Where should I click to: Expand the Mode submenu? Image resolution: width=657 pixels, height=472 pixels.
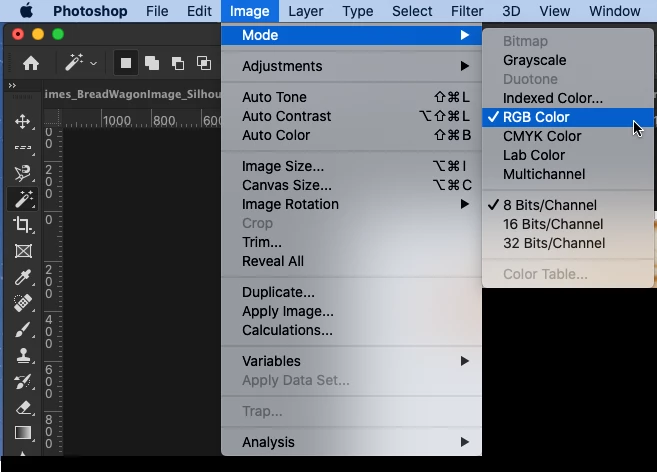352,35
